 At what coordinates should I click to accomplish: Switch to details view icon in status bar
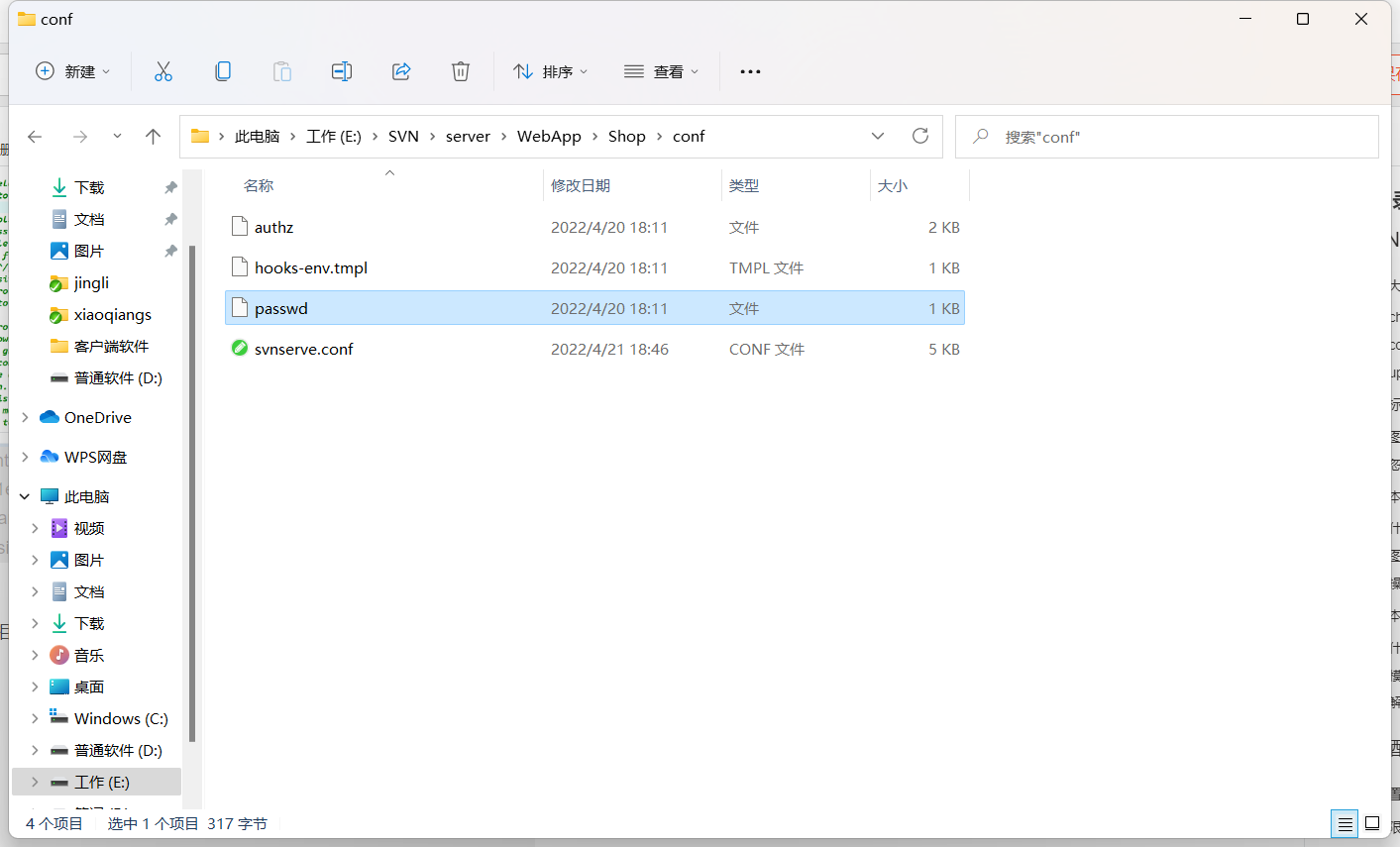[x=1345, y=824]
